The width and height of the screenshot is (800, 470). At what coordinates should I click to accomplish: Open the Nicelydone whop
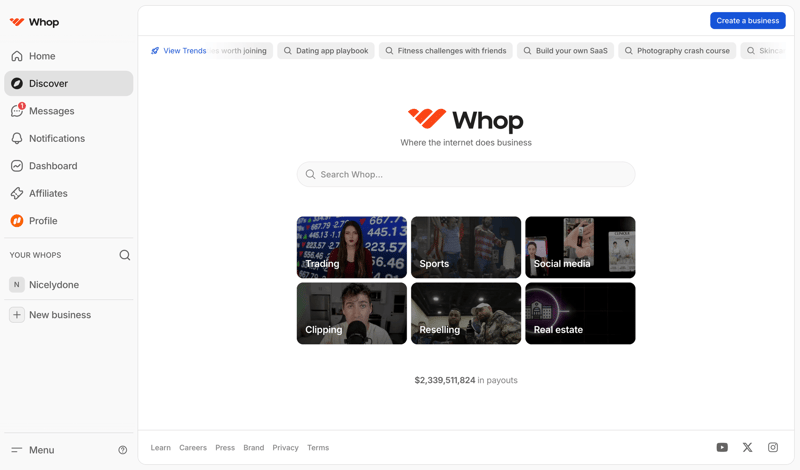[68, 285]
